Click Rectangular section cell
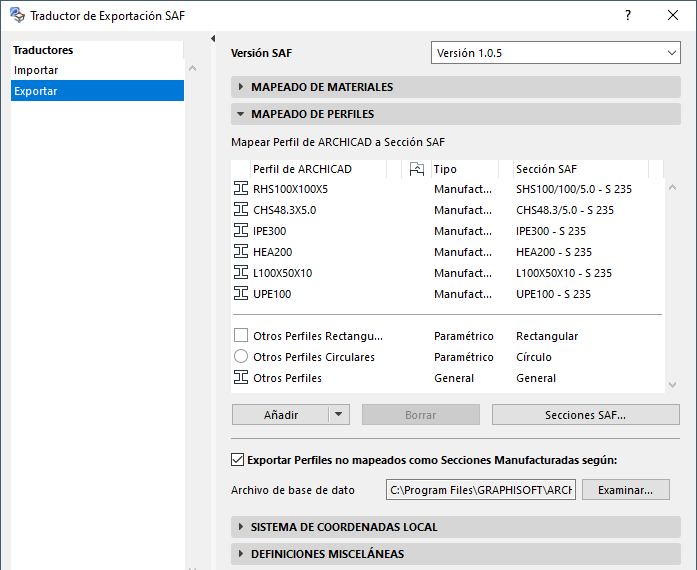Screen dimensions: 697x570 [547, 336]
